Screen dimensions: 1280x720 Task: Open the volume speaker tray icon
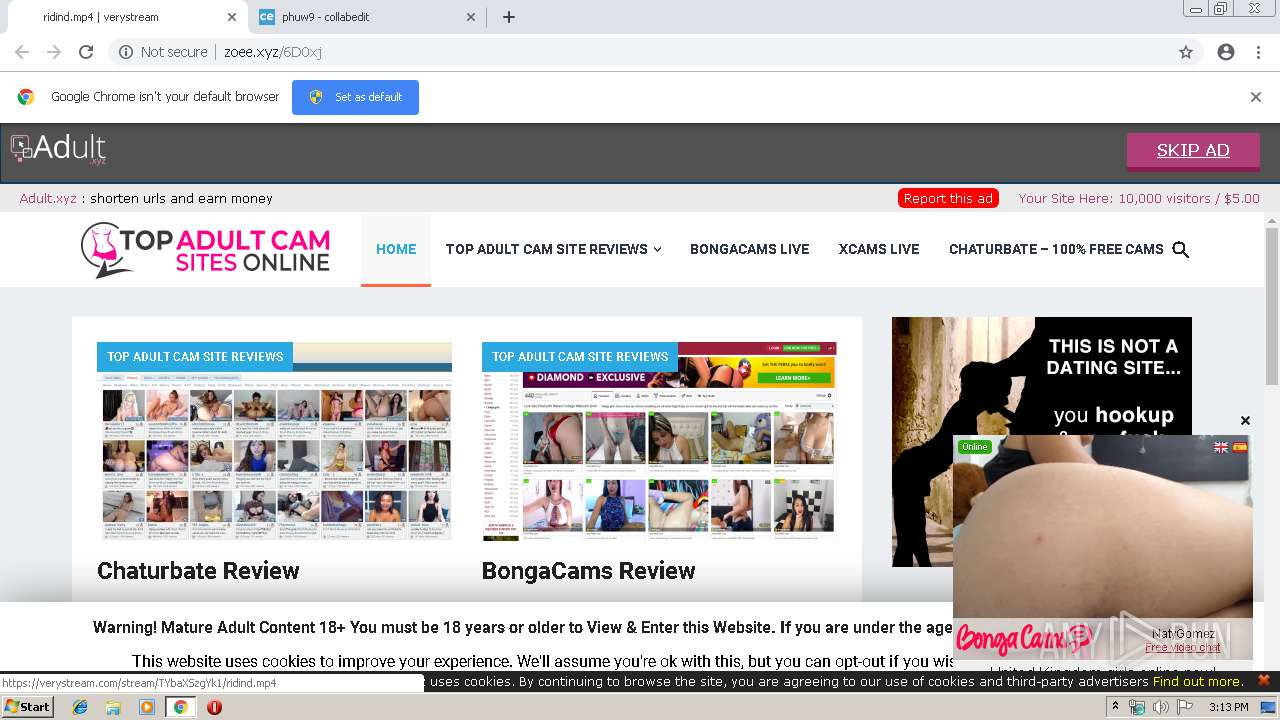[x=1160, y=707]
